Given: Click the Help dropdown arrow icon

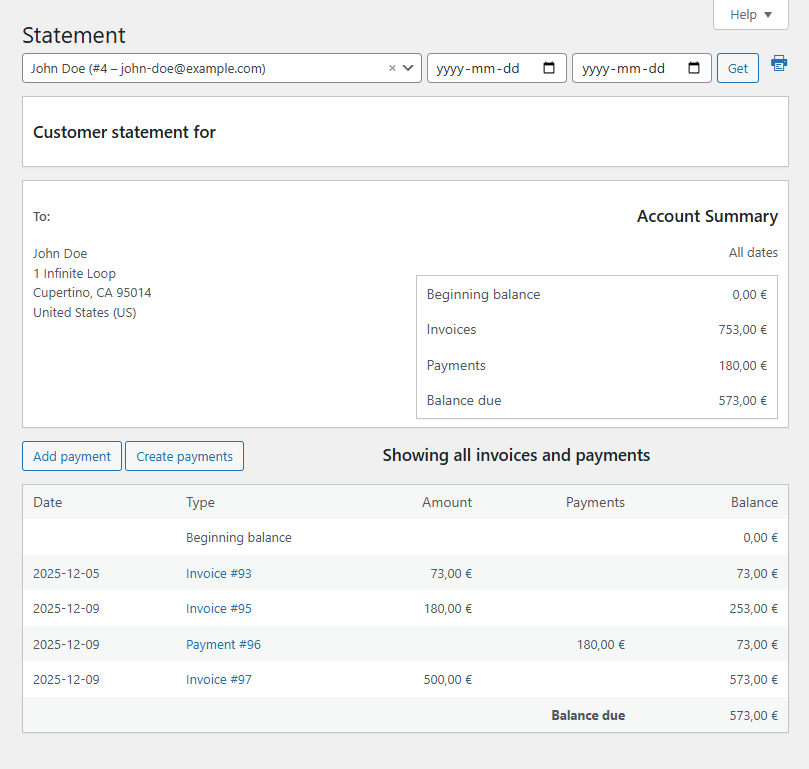Looking at the screenshot, I should [x=766, y=14].
